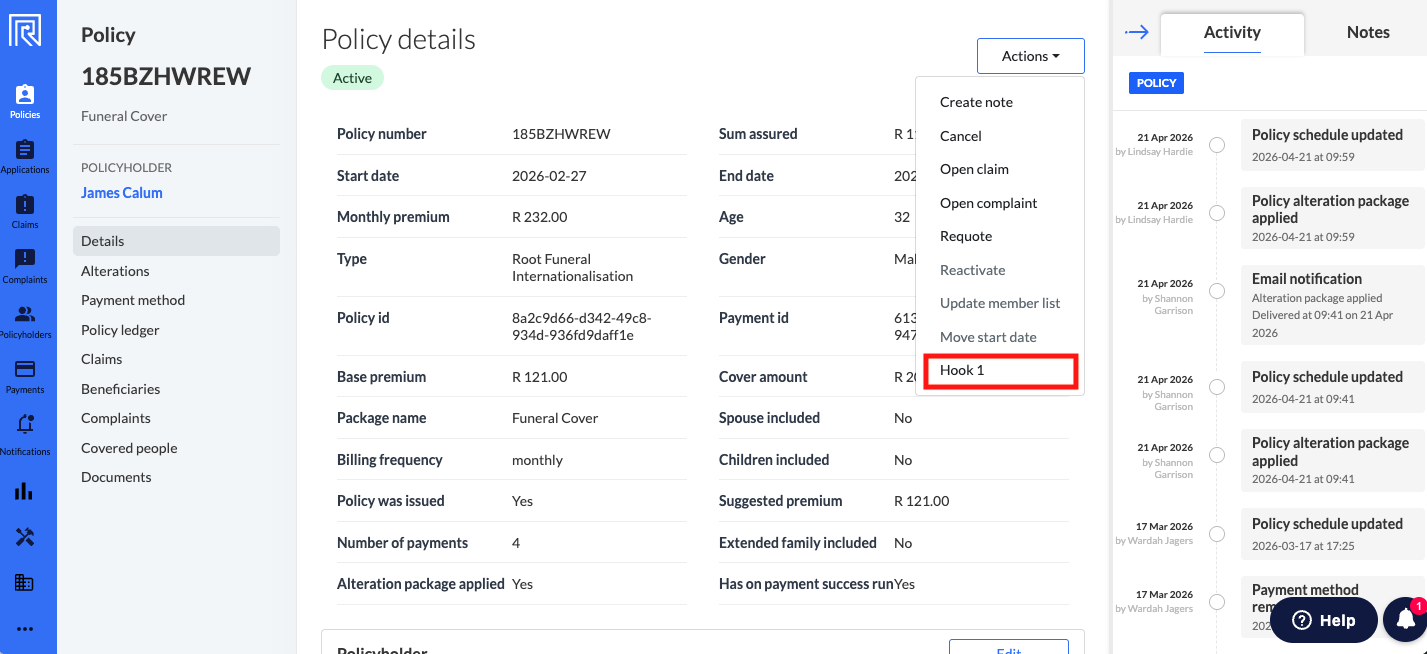Click the start date value 2026-02-27
Viewport: 1427px width, 654px height.
549,176
